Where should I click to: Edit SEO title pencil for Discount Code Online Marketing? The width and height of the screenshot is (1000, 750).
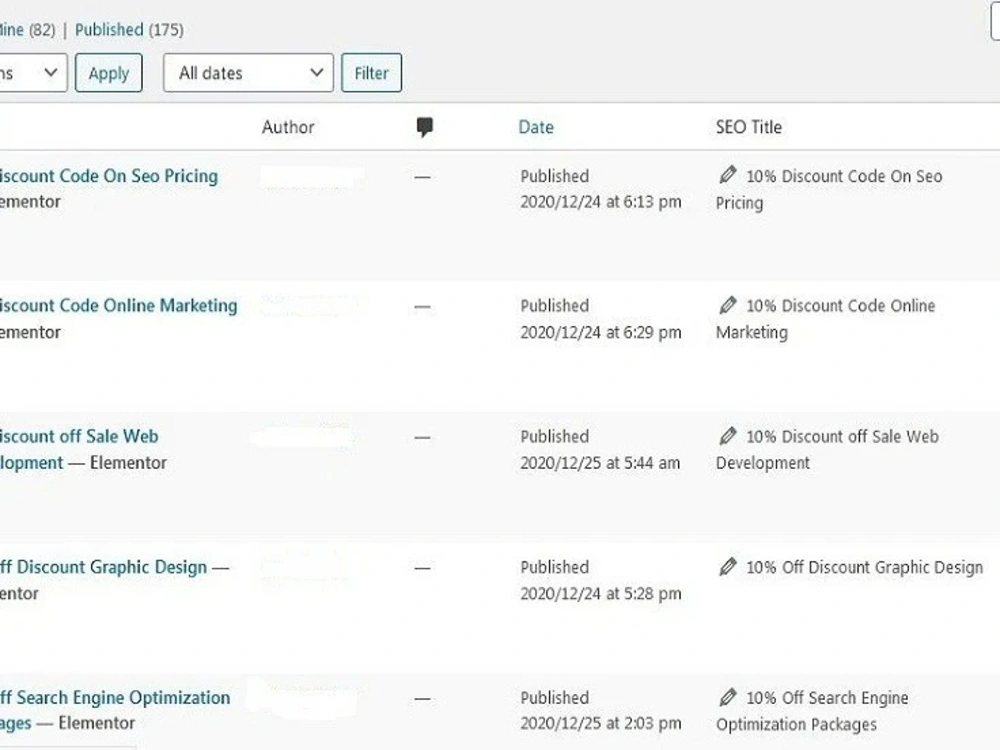pyautogui.click(x=728, y=305)
